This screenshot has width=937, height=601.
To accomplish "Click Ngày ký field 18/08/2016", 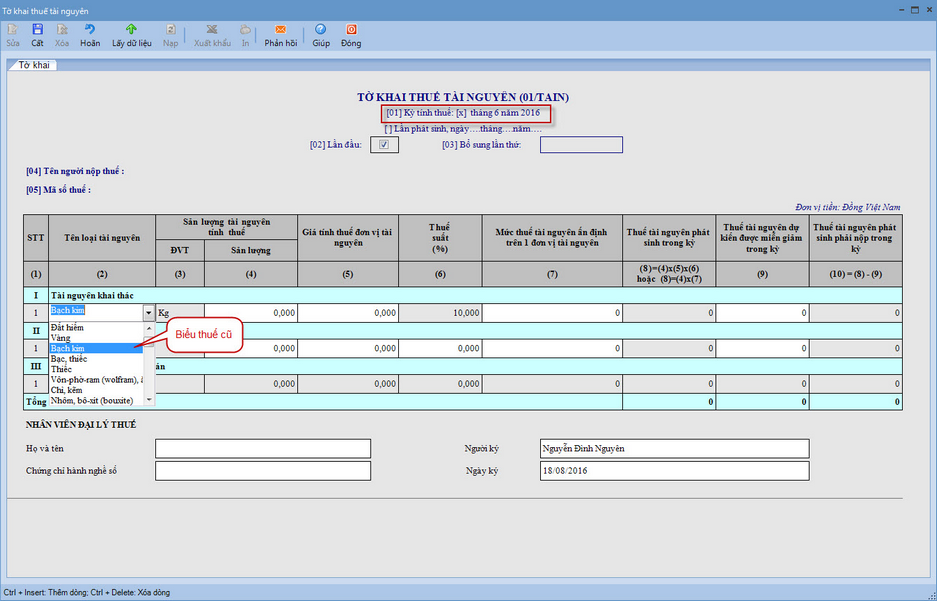I will [675, 471].
